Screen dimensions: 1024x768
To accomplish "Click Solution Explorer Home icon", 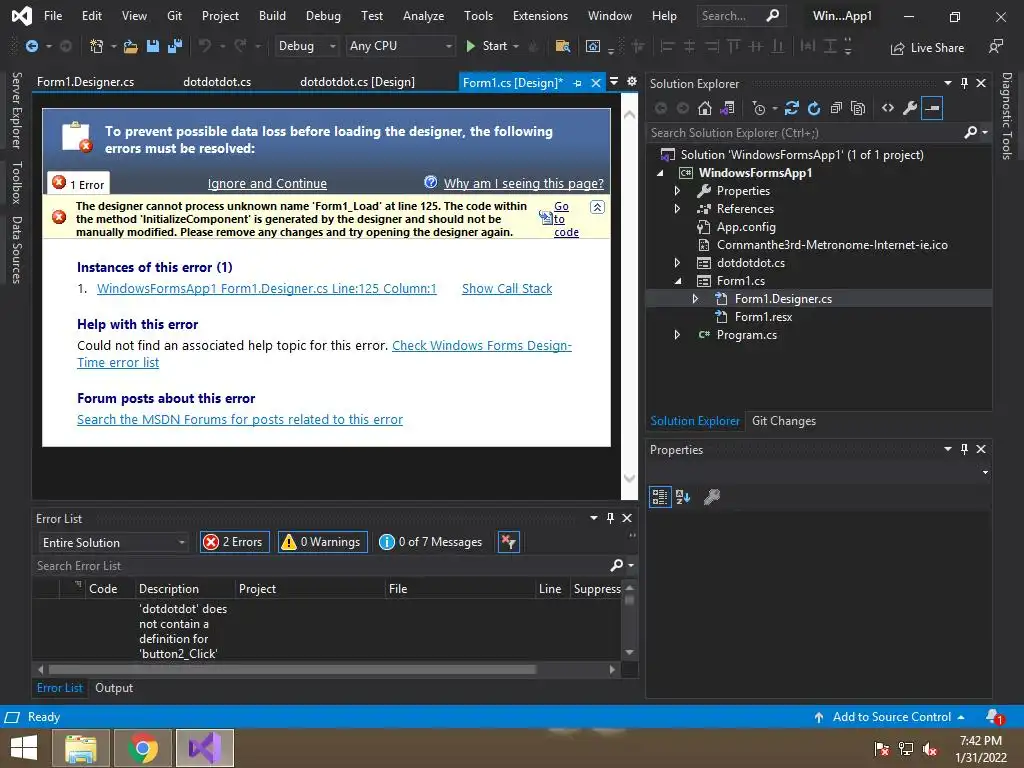I will [705, 108].
